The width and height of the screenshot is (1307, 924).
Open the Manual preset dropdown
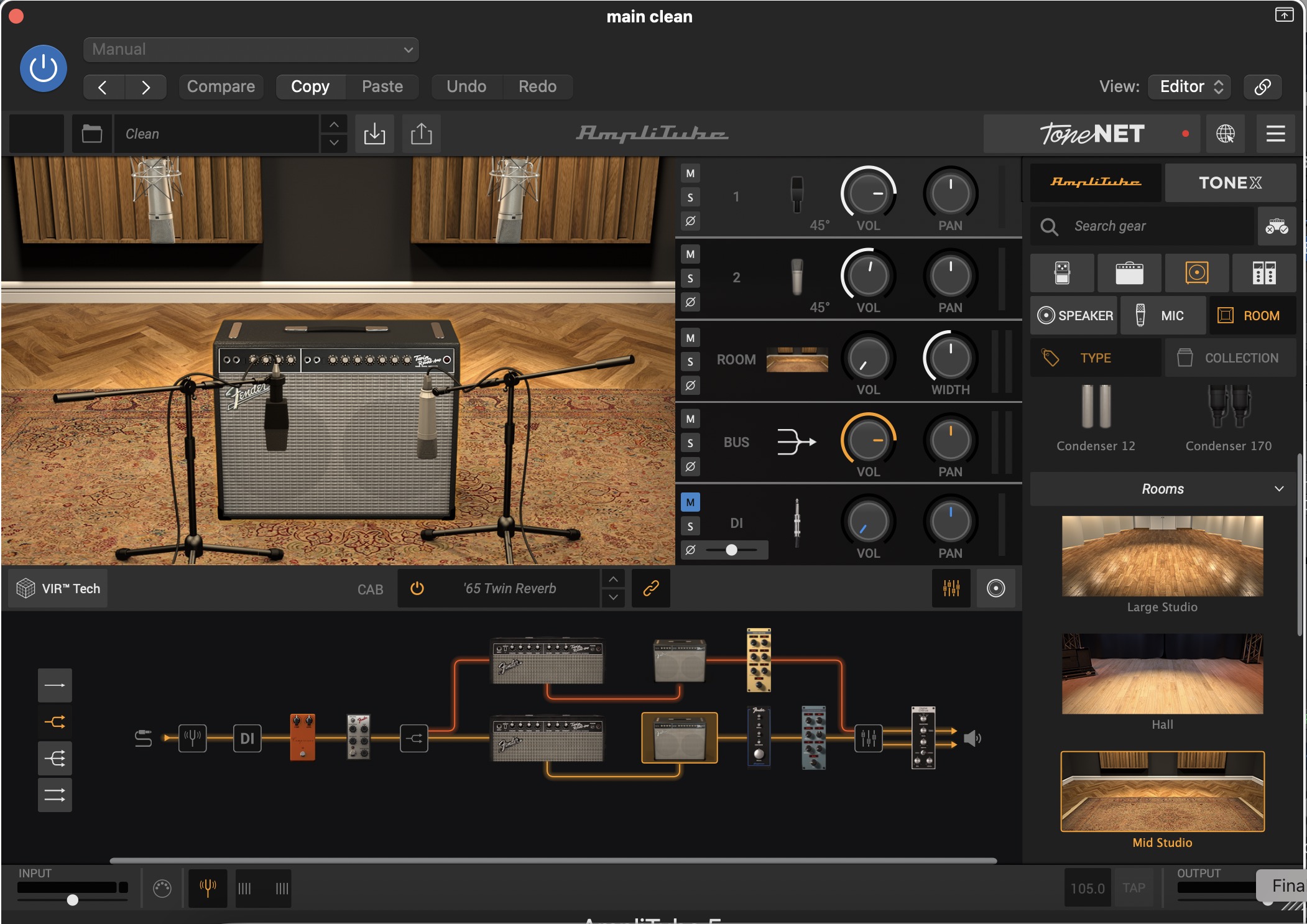251,50
